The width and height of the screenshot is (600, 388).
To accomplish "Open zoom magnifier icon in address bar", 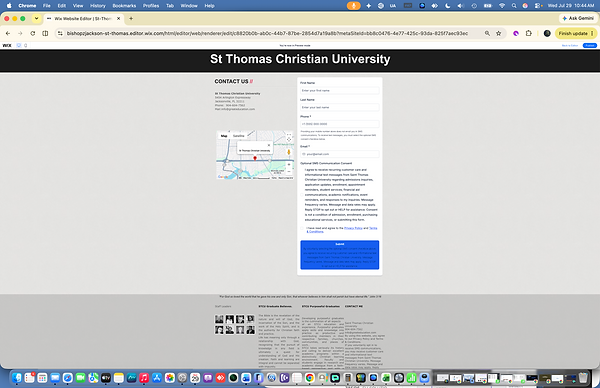I will click(x=487, y=33).
